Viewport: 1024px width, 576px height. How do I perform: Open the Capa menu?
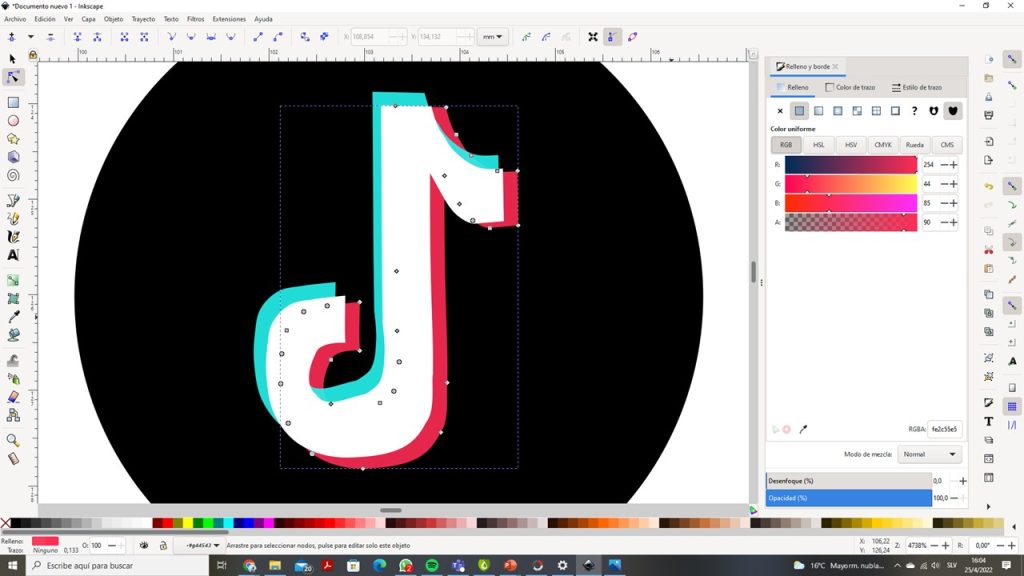click(x=88, y=19)
